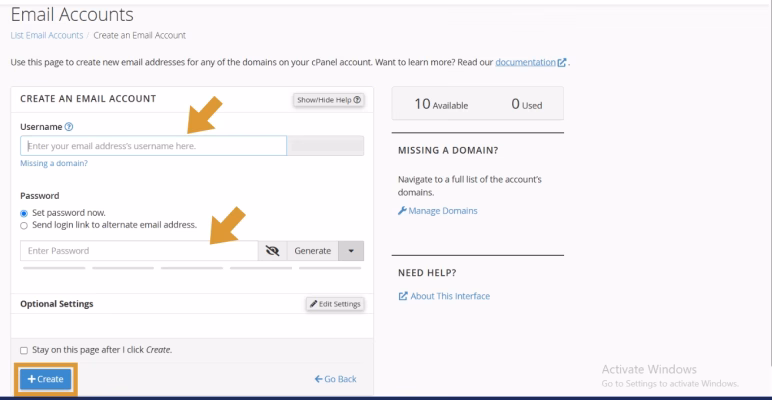Screen dimensions: 772x400
Task: Go to List Email Accounts breadcrumb
Action: tap(46, 36)
